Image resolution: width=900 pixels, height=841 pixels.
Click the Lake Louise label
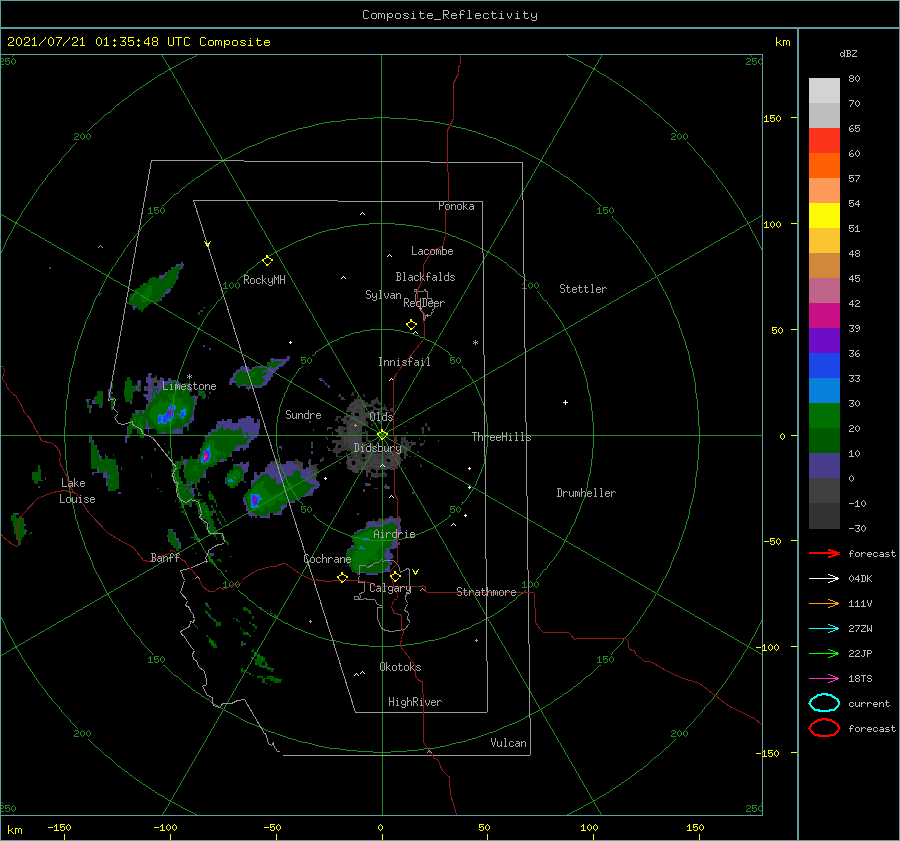[77, 491]
